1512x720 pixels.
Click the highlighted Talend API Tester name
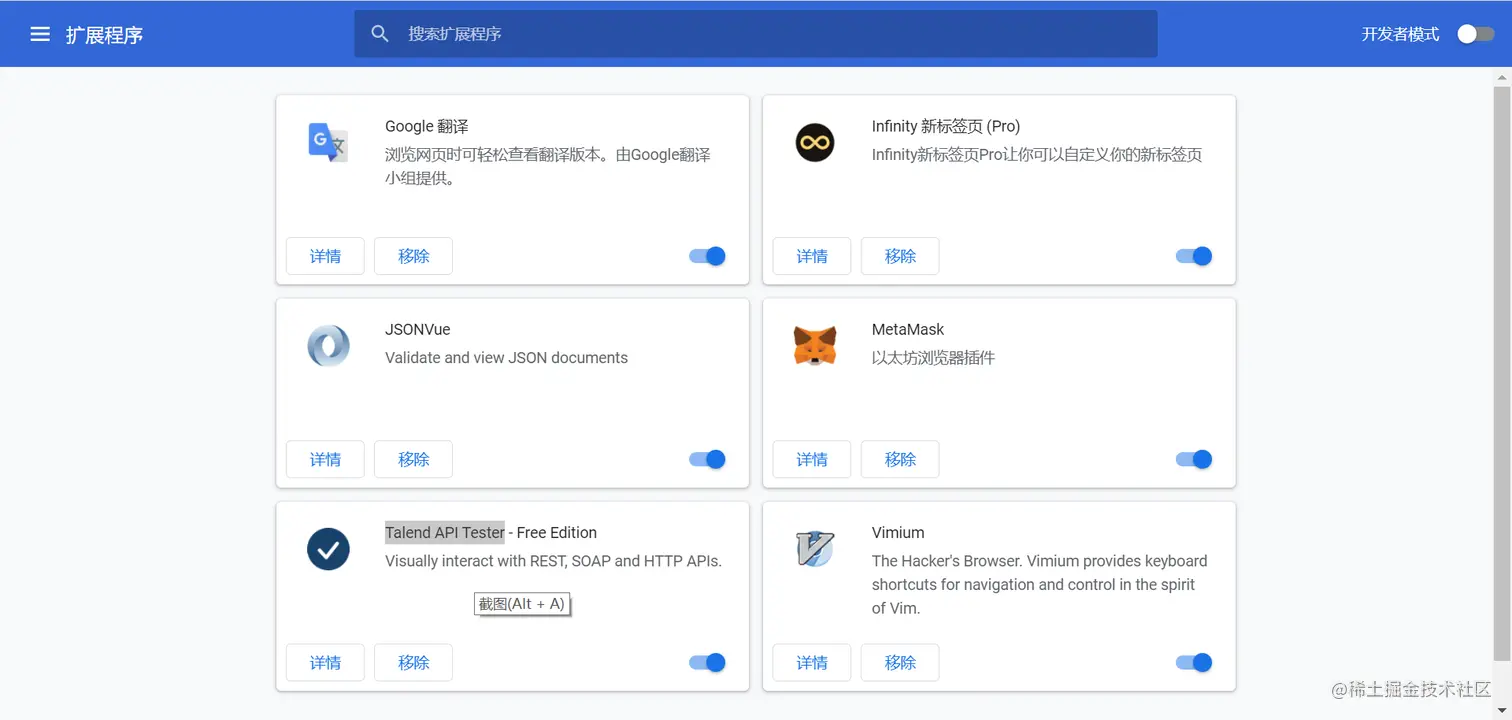coord(445,532)
